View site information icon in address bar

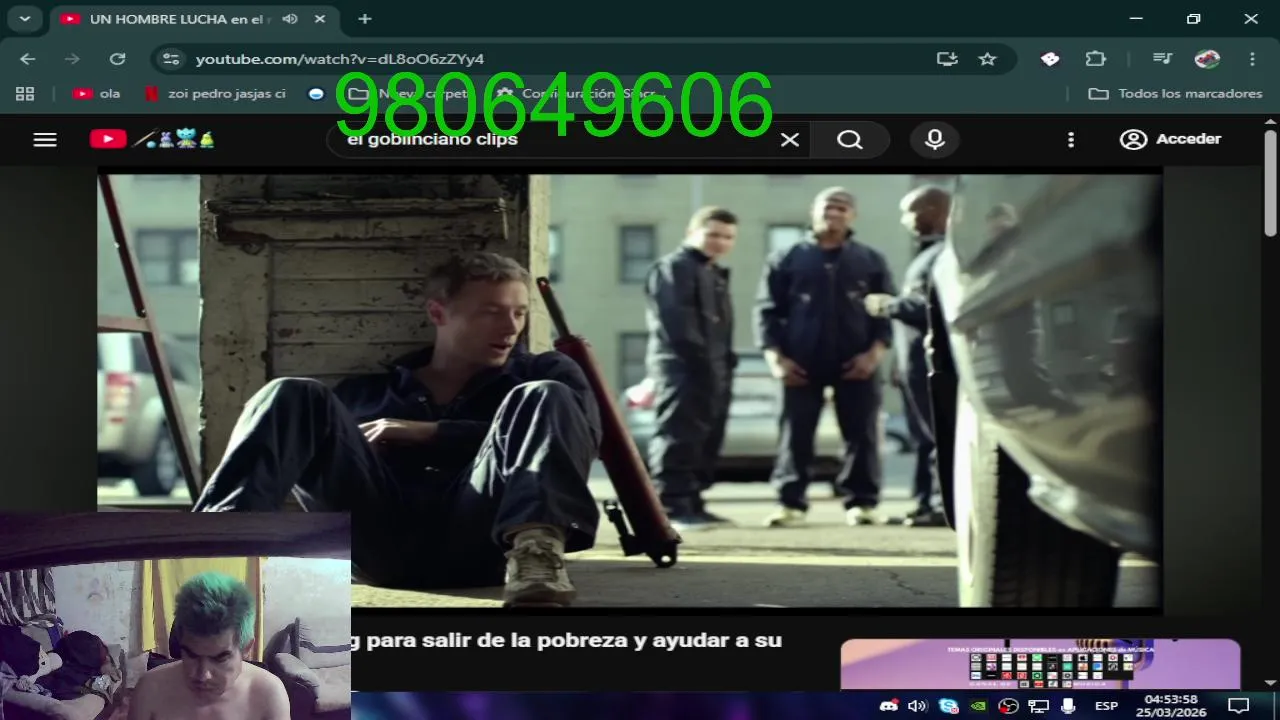171,59
